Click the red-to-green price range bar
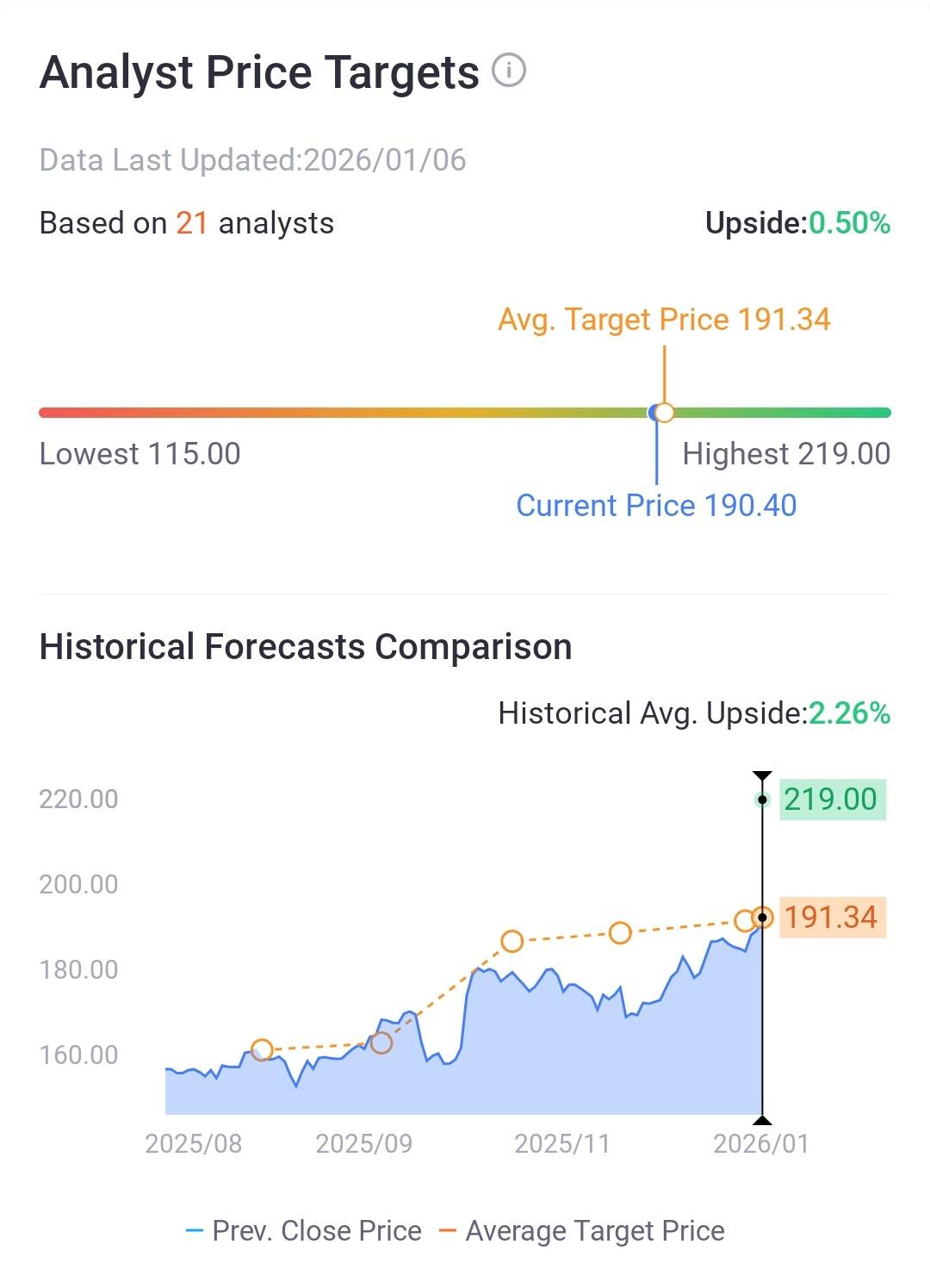Viewport: 930px width, 1288px height. (x=344, y=413)
